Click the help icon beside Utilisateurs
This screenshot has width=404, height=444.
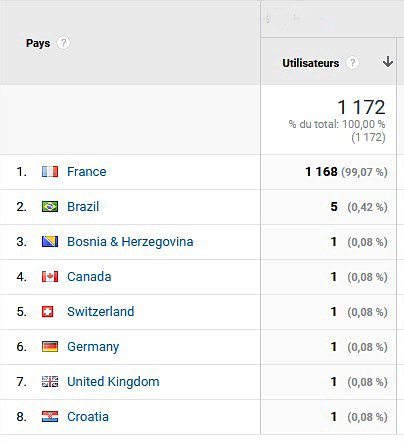[x=352, y=62]
